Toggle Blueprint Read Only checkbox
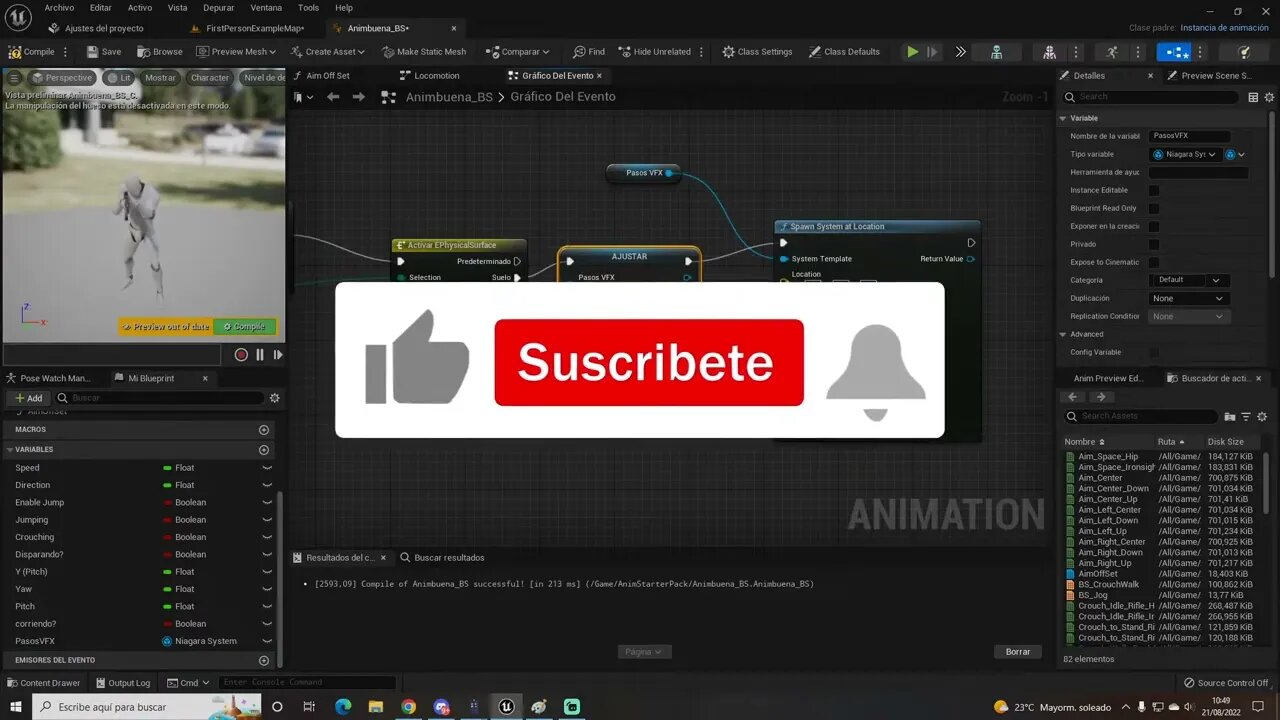 1154,208
